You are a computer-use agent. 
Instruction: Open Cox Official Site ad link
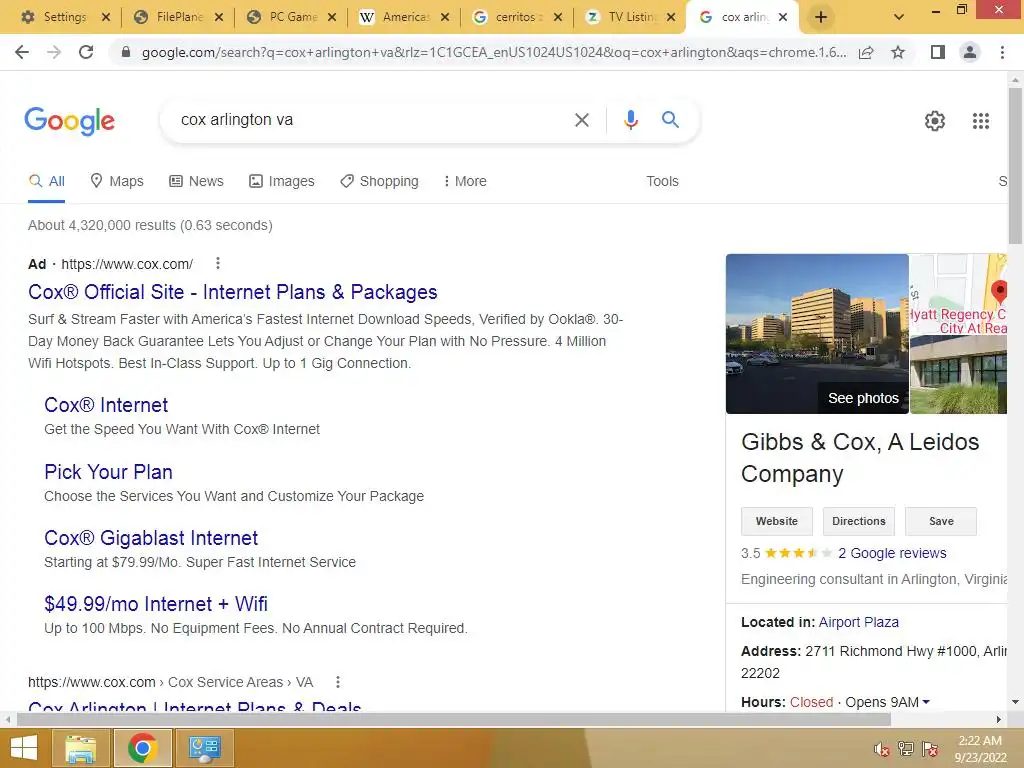(232, 292)
